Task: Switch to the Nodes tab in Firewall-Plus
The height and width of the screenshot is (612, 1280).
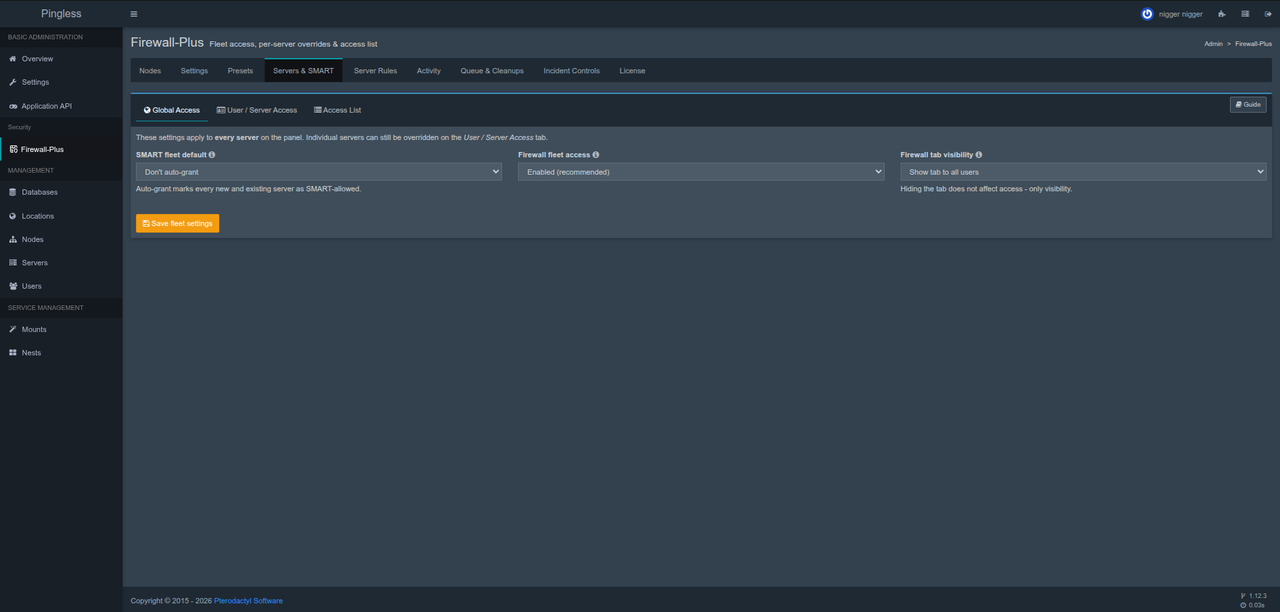Action: (x=150, y=71)
